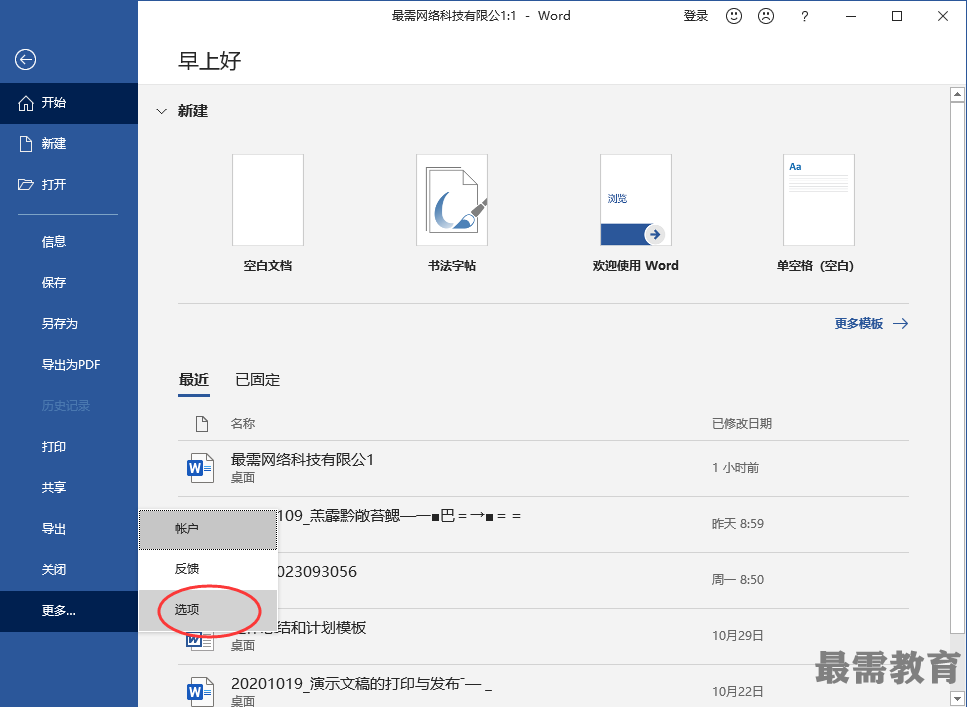Open recent file ending 023093056
Viewport: 967px width, 707px height.
tap(543, 580)
